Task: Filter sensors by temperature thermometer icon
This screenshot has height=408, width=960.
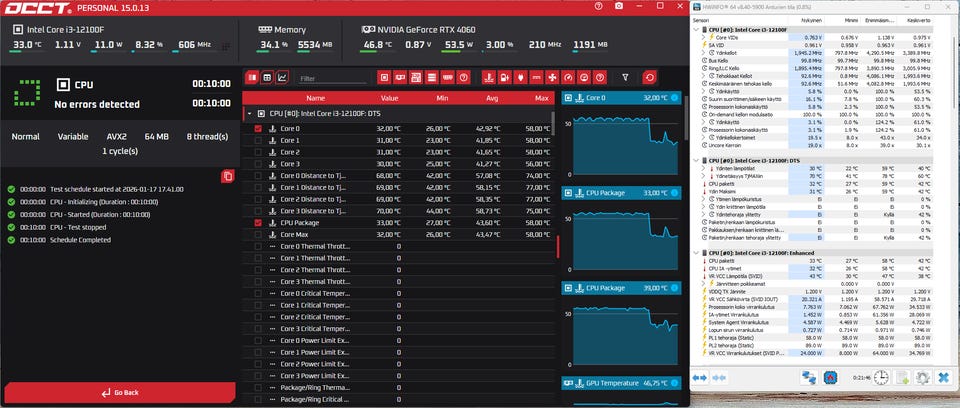Action: coord(489,78)
